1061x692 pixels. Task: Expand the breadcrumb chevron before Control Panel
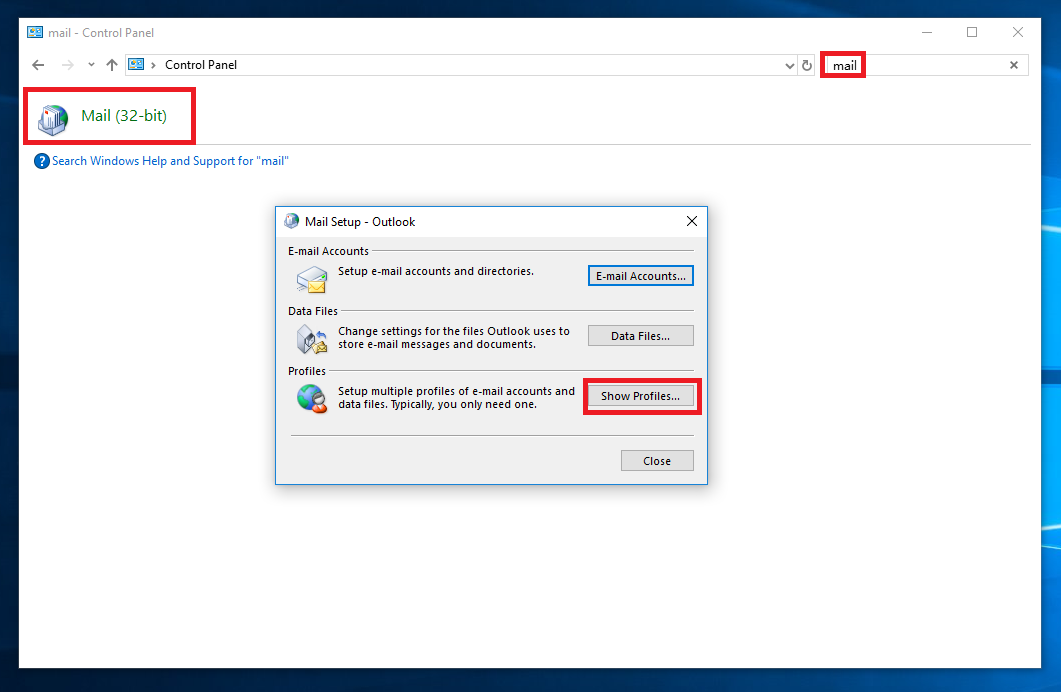[154, 65]
